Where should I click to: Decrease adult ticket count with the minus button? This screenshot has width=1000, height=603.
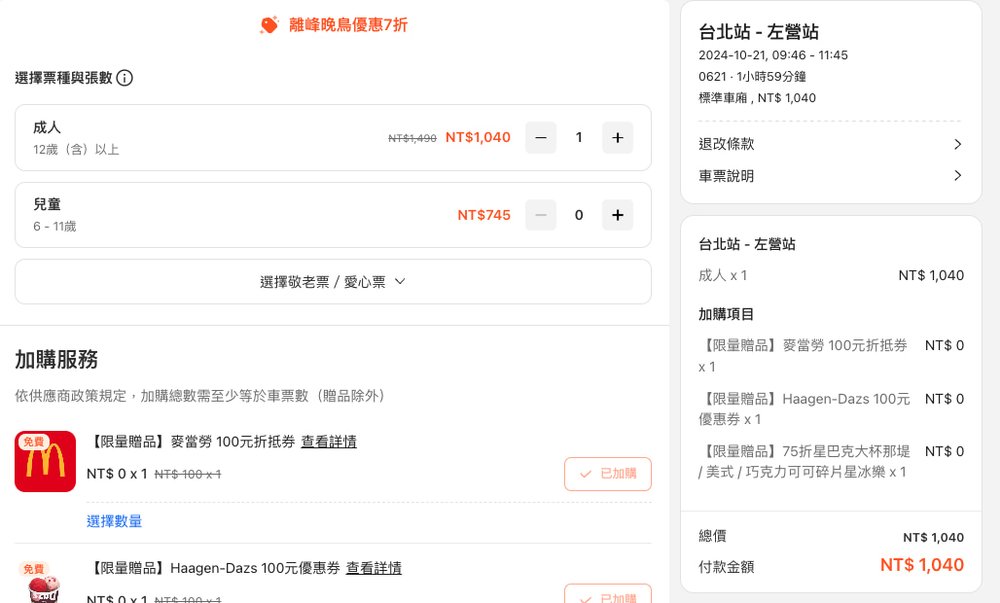(541, 137)
